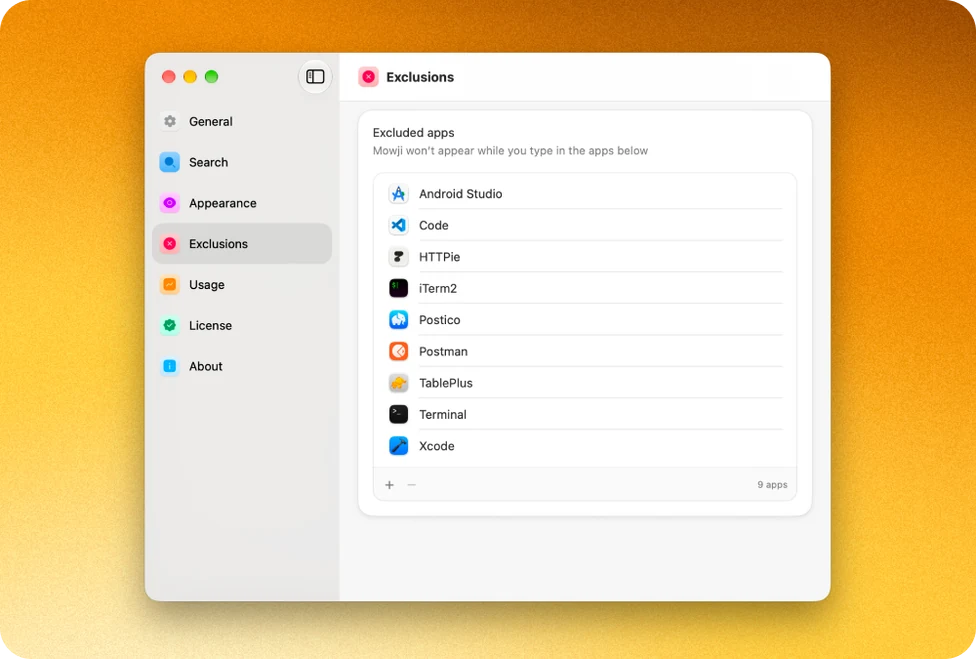Viewport: 976px width, 659px height.
Task: Toggle the sidebar with the panel button
Action: [315, 77]
